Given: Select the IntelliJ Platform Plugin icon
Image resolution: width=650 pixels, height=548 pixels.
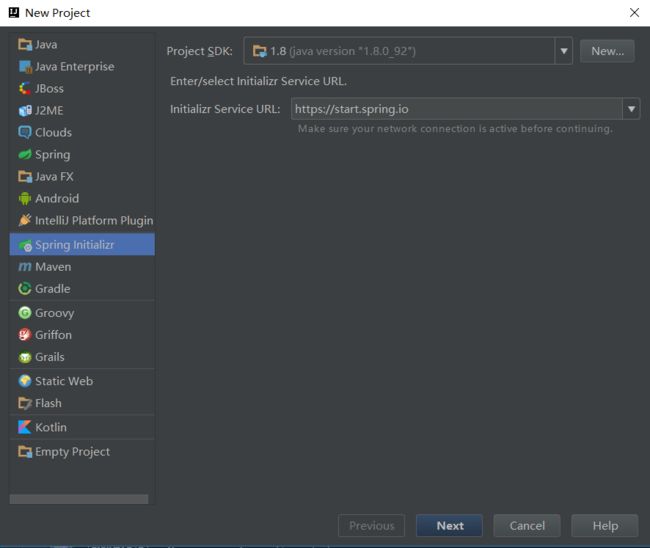Looking at the screenshot, I should pos(25,220).
